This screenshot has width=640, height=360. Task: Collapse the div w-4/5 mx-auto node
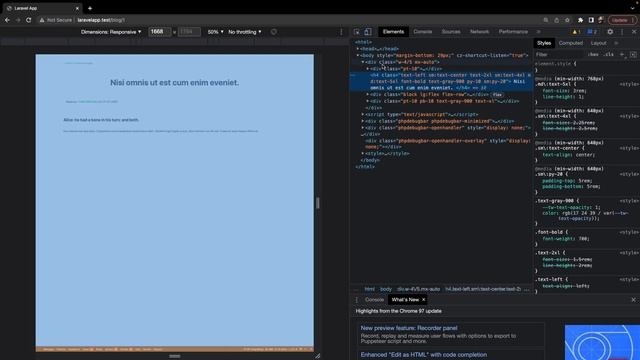[x=363, y=62]
